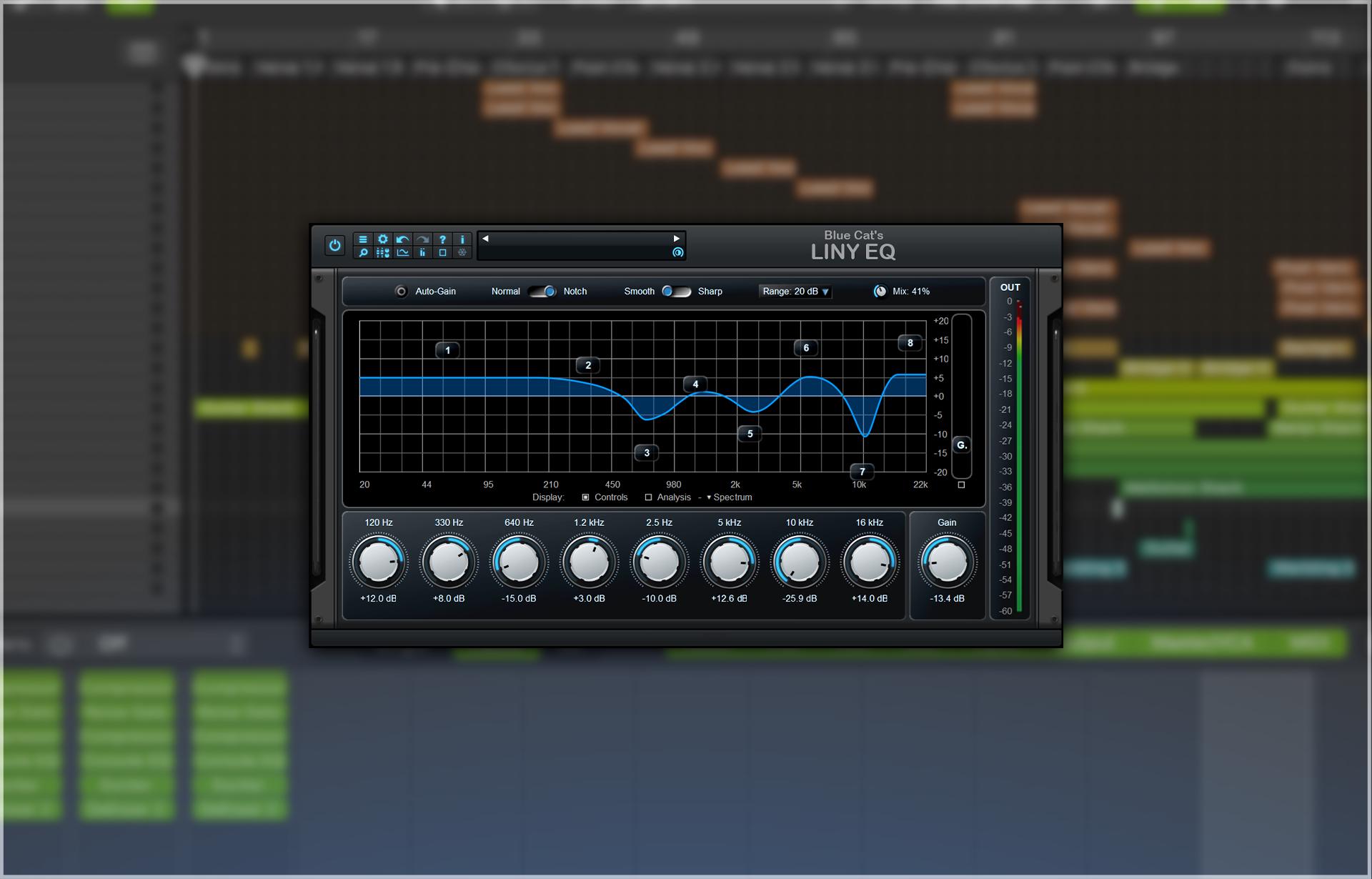This screenshot has height=879, width=1372.
Task: Select band 2 handle on graph
Action: point(588,365)
